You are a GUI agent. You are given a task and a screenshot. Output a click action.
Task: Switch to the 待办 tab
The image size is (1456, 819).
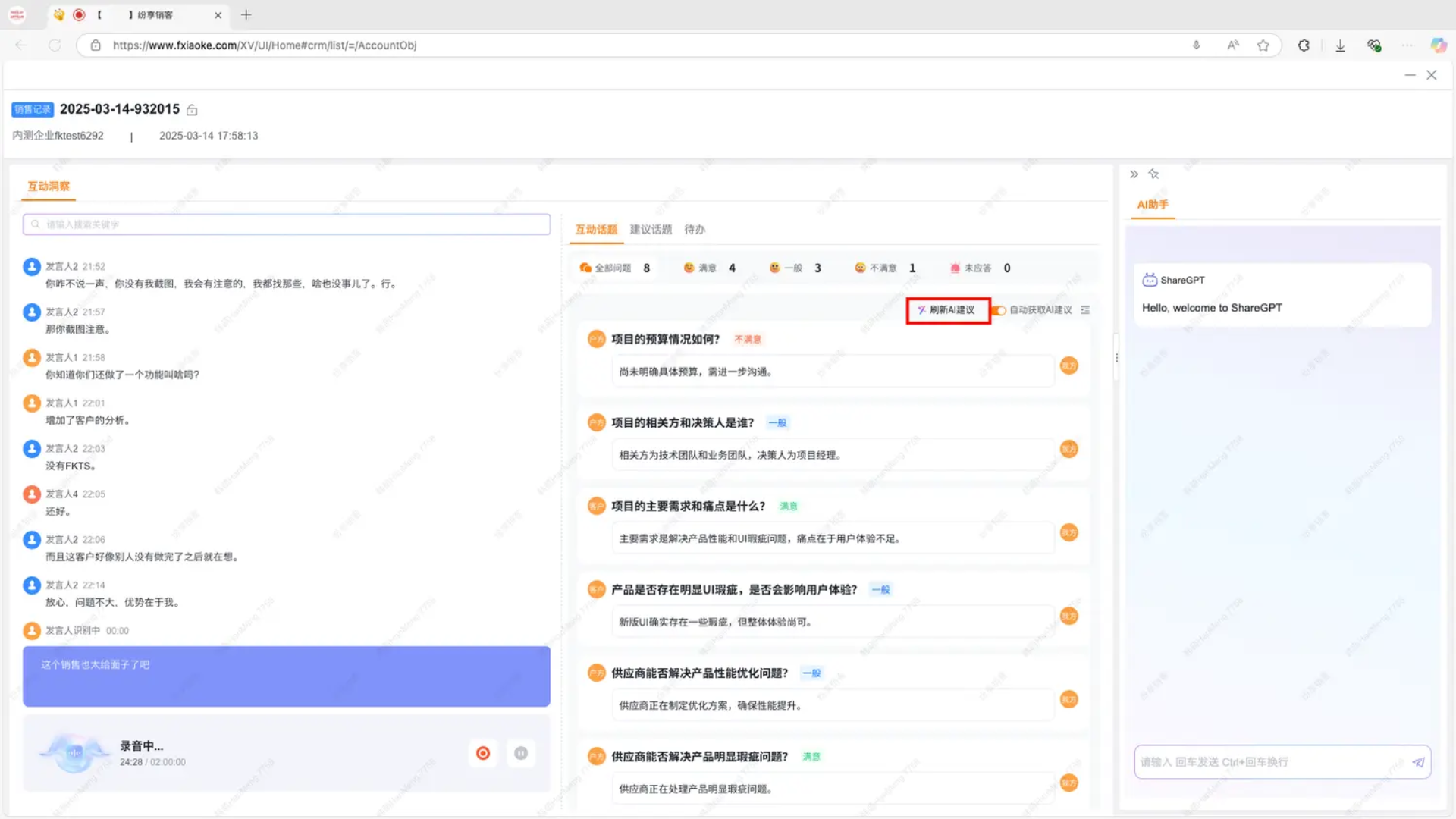point(694,230)
